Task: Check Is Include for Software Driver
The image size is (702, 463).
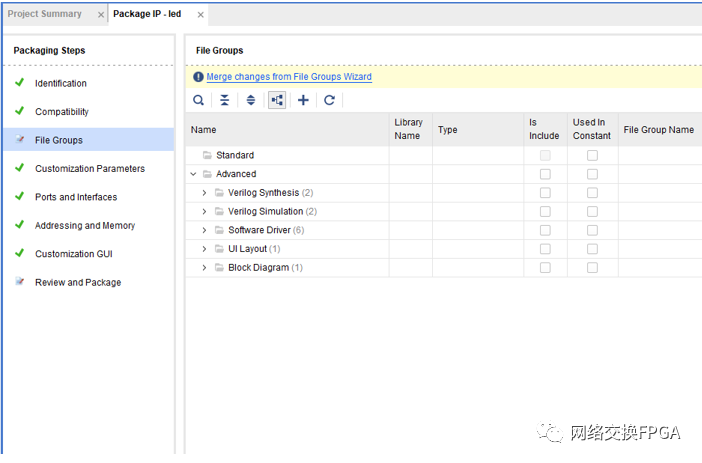Action: click(x=545, y=230)
